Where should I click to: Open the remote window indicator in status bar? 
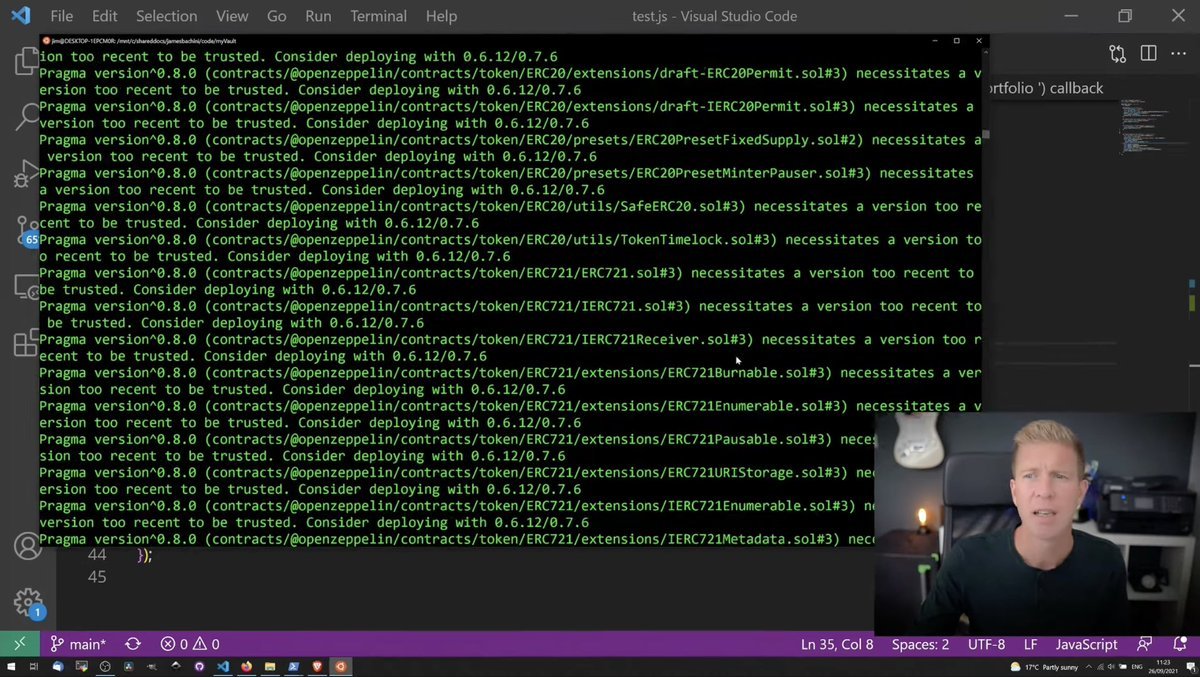pyautogui.click(x=20, y=644)
